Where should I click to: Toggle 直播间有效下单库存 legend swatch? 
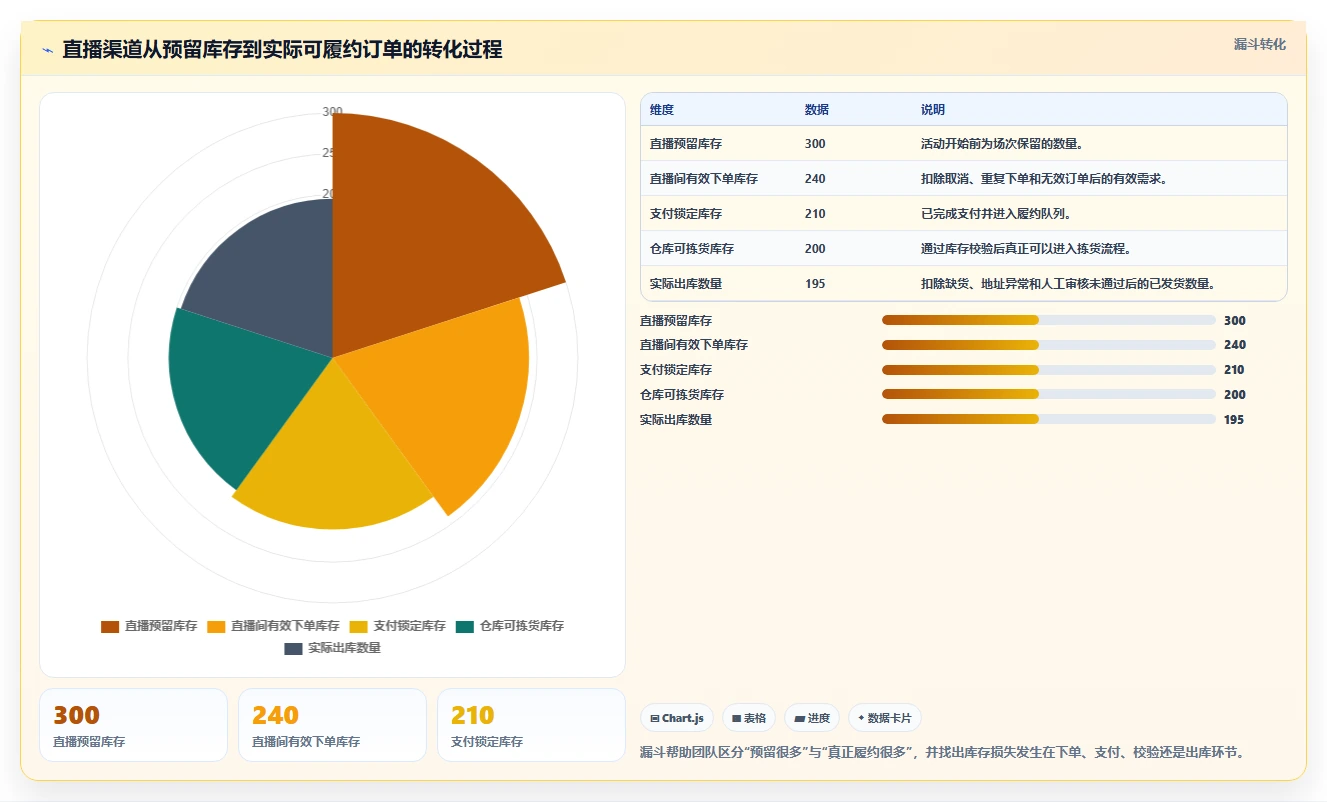(x=216, y=626)
